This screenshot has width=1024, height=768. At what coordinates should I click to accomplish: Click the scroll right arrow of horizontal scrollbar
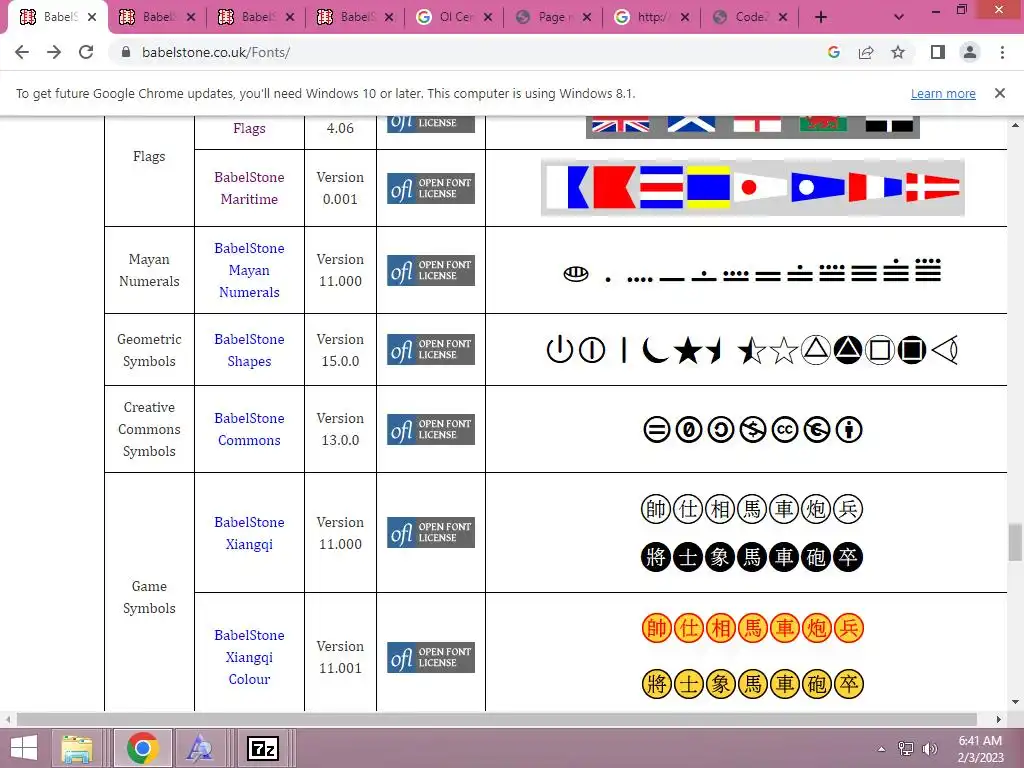click(x=999, y=719)
